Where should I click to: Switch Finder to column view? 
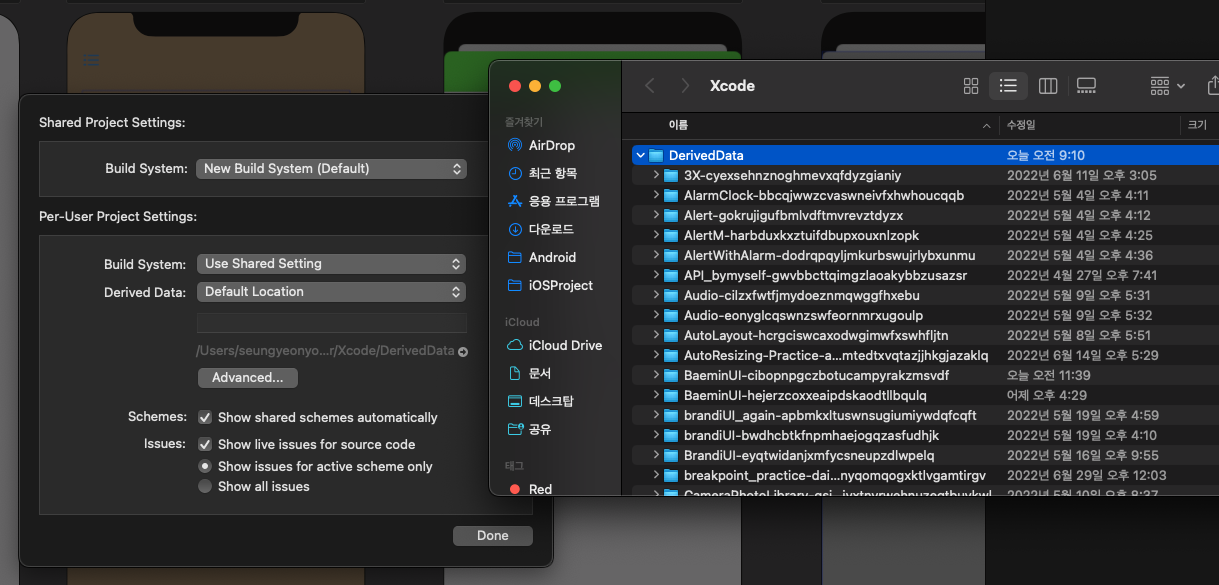coord(1048,86)
